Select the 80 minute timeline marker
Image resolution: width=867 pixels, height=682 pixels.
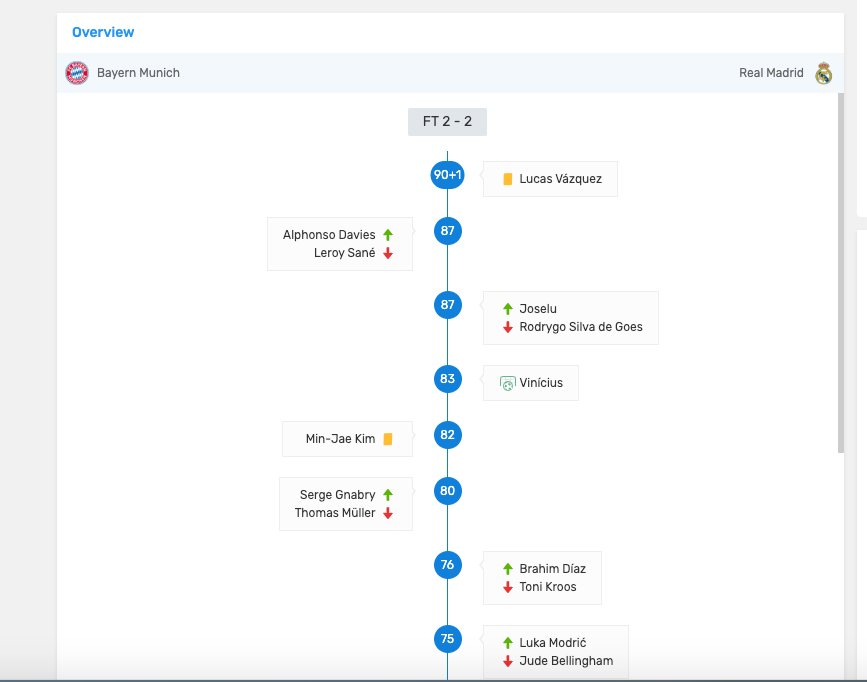tap(447, 491)
